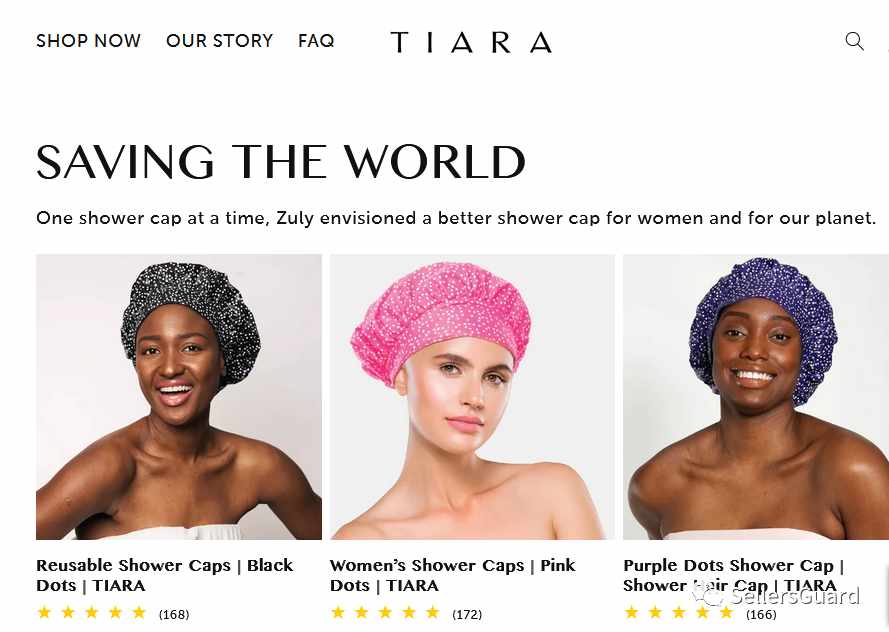Open Purple Dots Shower Cap title link
Viewport: 889px width, 632px height.
[734, 575]
